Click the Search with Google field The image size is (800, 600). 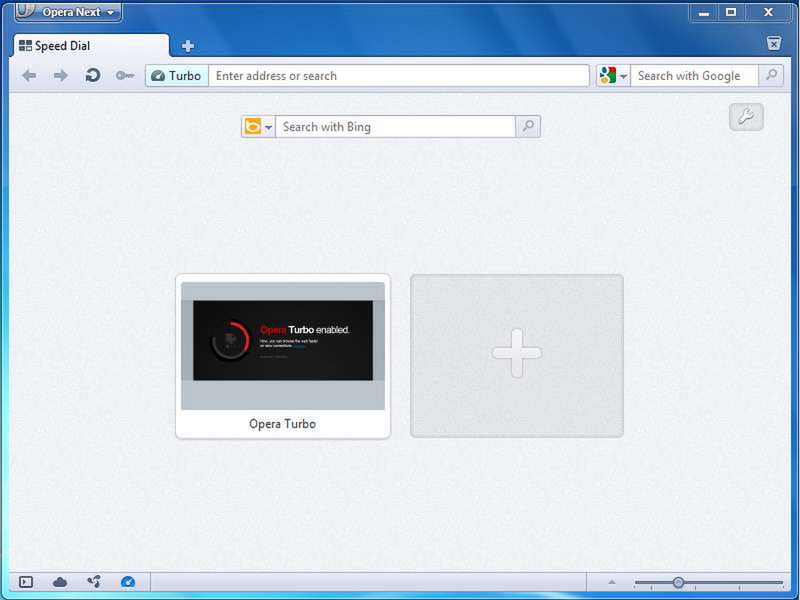(694, 76)
